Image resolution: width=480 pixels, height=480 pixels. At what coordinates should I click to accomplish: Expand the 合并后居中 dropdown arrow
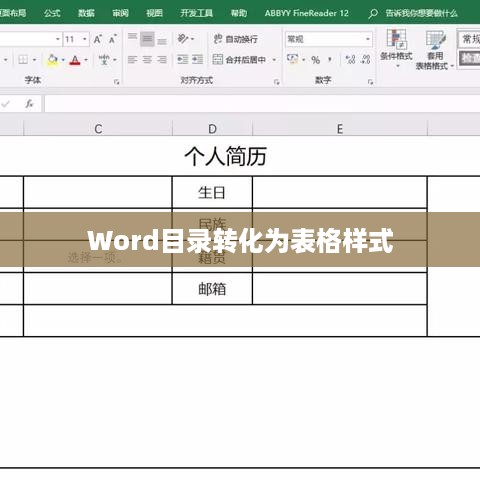274,60
